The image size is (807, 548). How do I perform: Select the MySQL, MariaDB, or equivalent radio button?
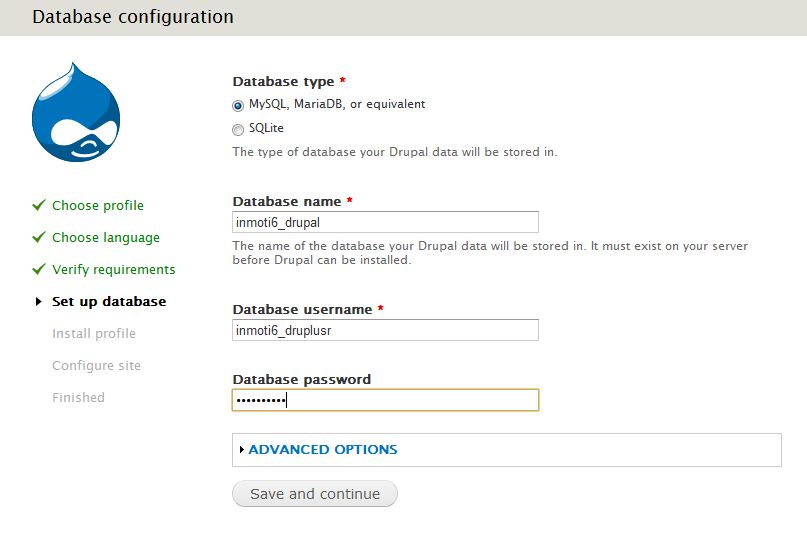(x=238, y=105)
